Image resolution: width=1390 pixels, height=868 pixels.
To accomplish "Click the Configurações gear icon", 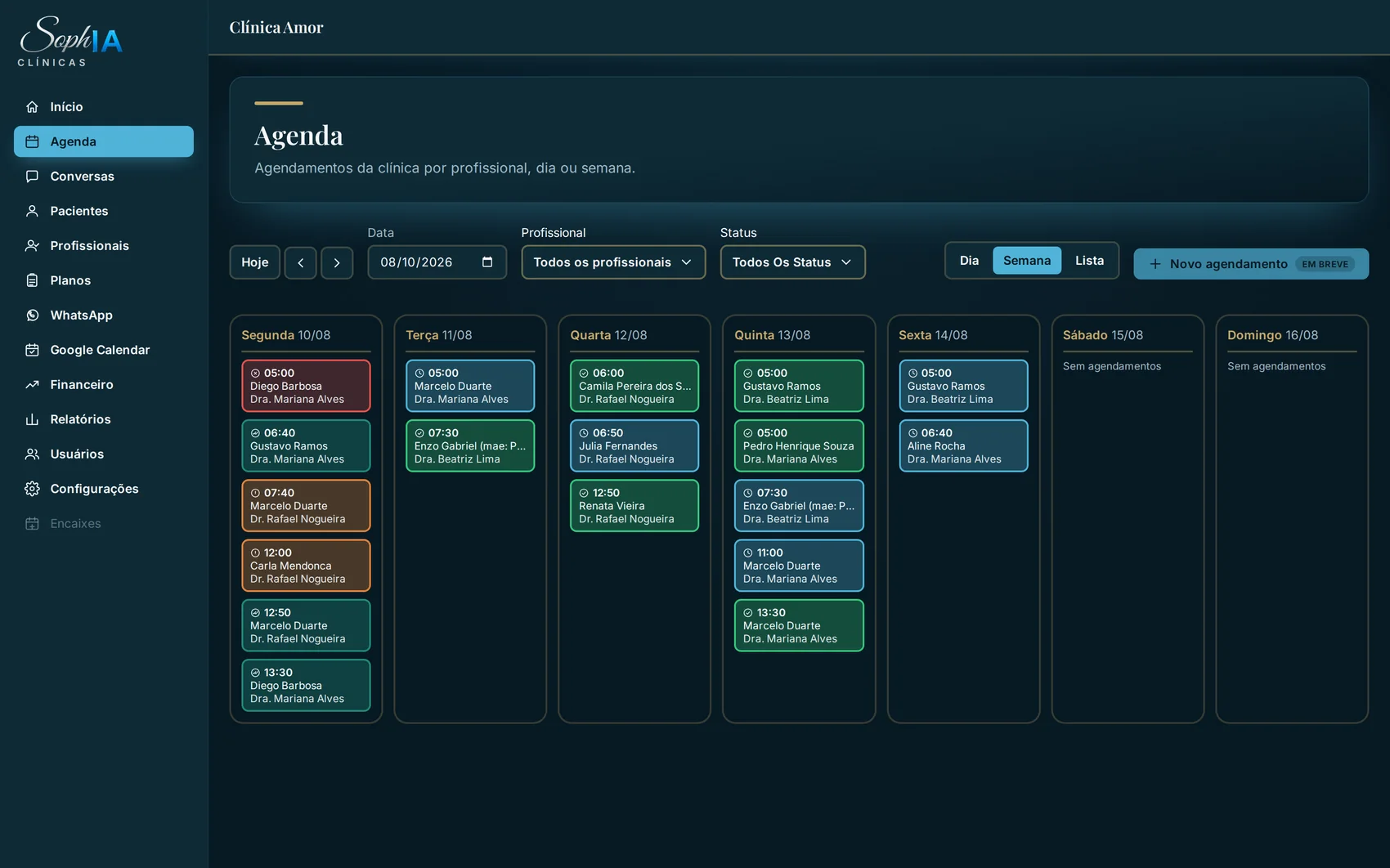I will coord(32,489).
